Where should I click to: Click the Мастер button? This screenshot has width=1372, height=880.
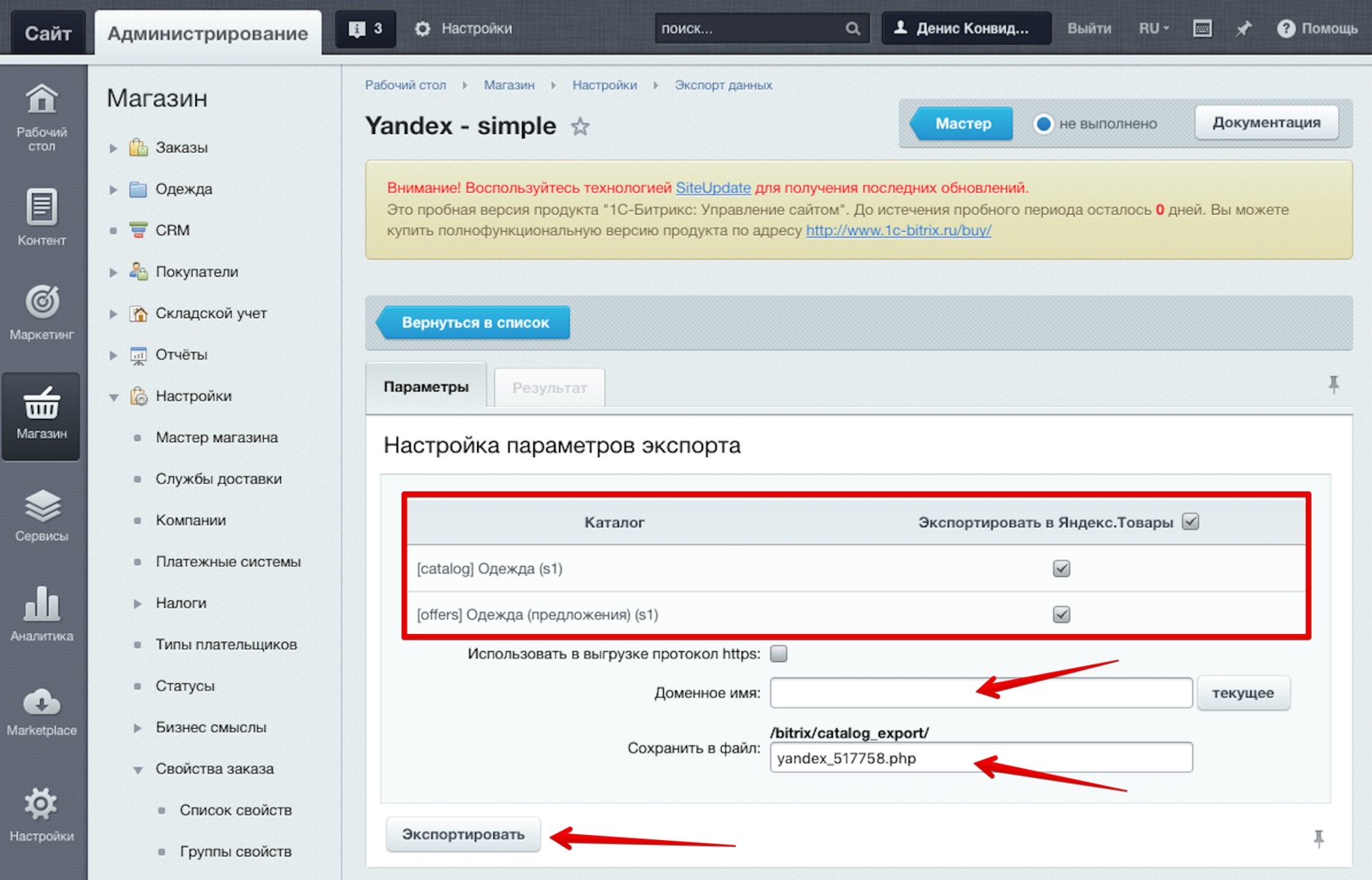pyautogui.click(x=962, y=123)
